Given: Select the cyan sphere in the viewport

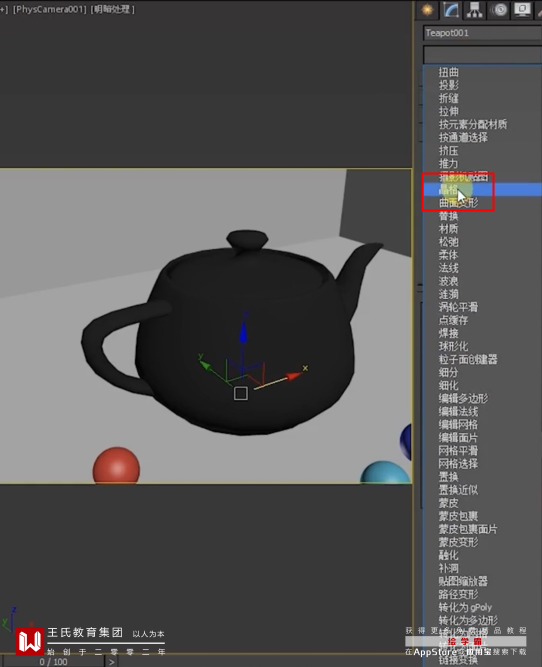Looking at the screenshot, I should [x=385, y=472].
